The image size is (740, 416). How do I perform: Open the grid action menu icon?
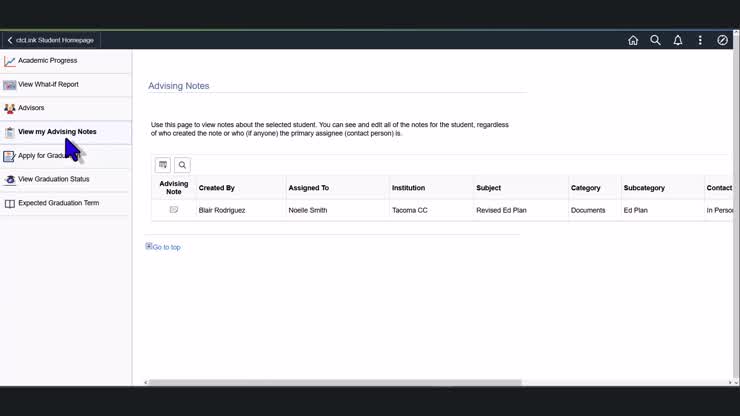tap(163, 165)
